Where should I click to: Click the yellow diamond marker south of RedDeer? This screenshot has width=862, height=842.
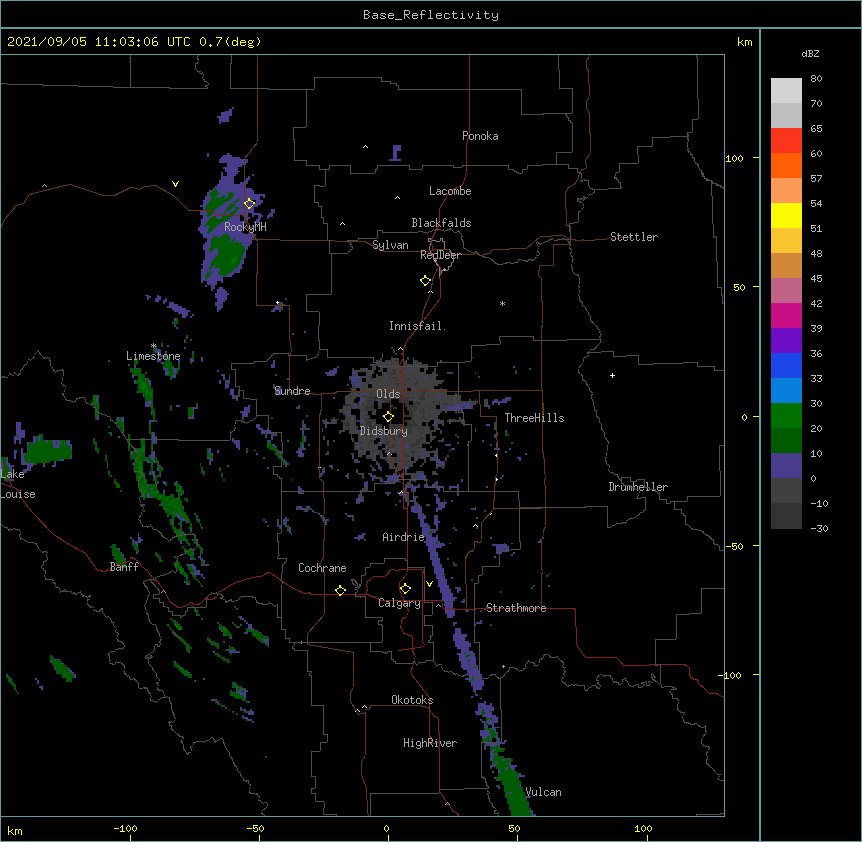[x=425, y=281]
